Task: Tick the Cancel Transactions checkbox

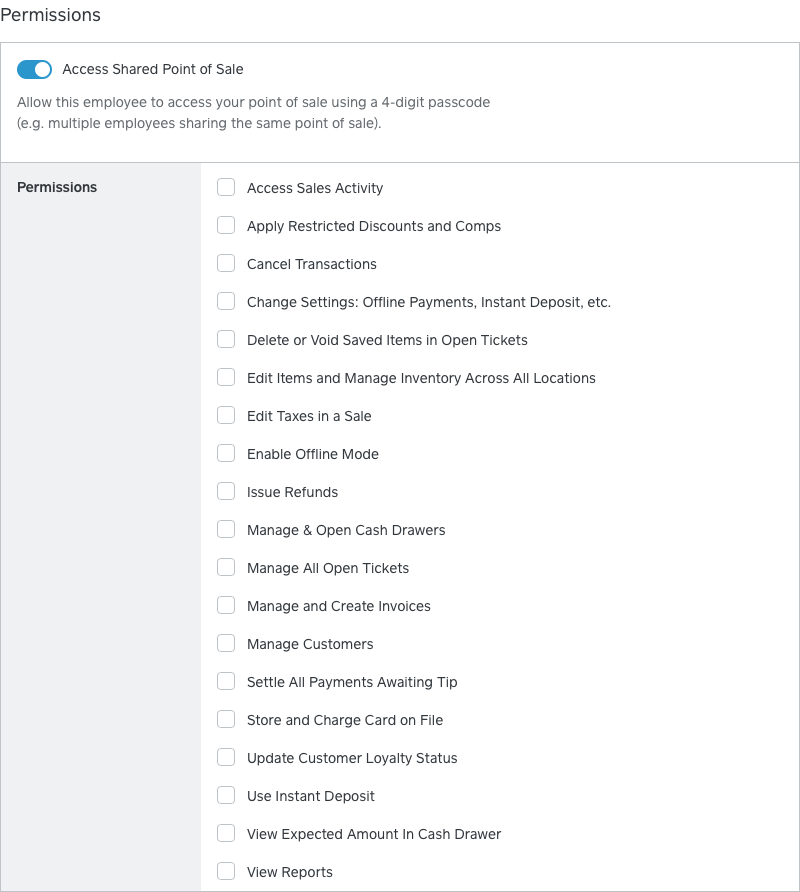Action: (x=226, y=263)
